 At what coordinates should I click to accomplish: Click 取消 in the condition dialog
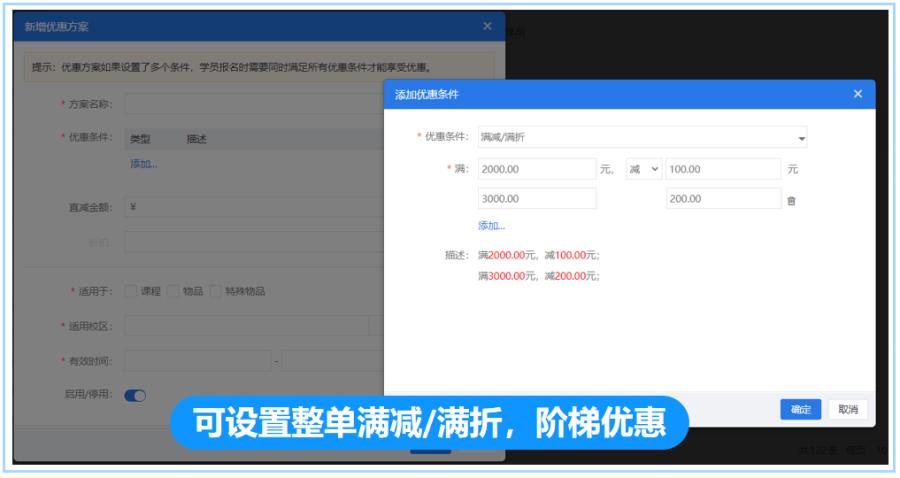(848, 409)
